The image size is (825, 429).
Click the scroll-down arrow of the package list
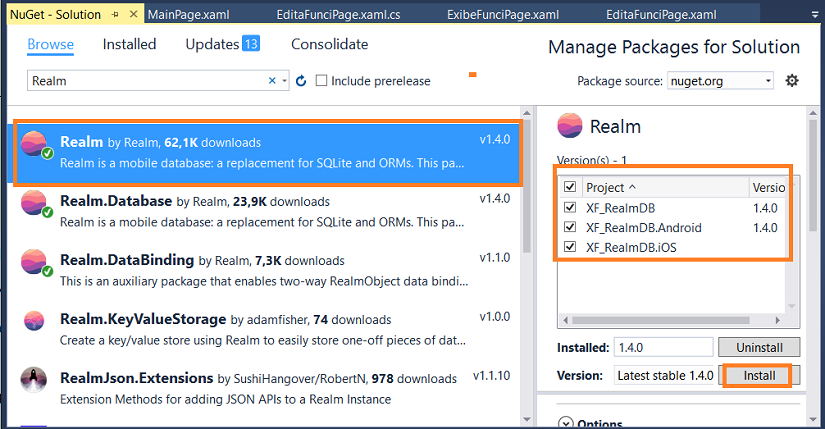(x=527, y=420)
